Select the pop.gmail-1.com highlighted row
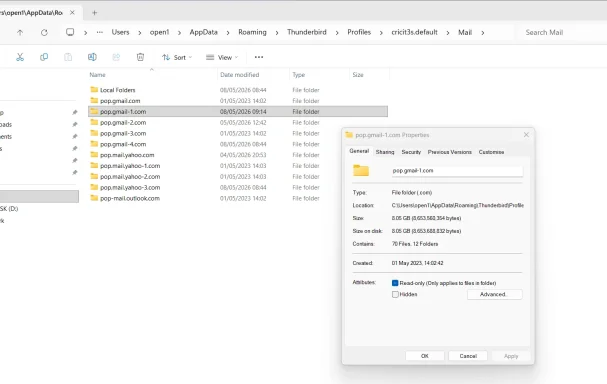 click(x=238, y=111)
